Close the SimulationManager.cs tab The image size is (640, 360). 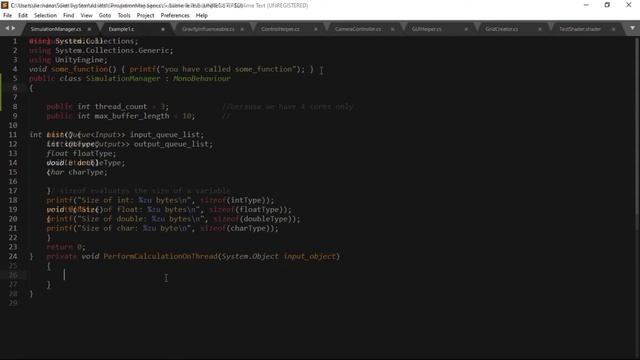(x=89, y=29)
